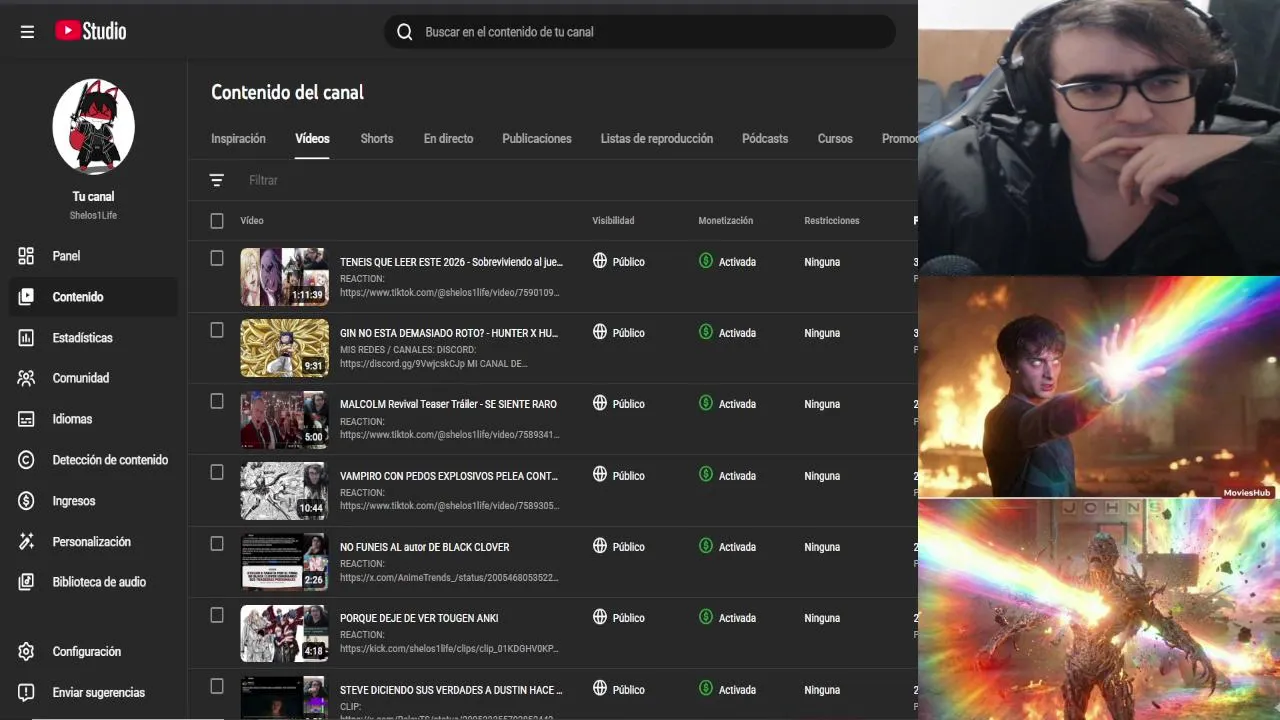Click the Enviar sugerencias feedback icon
Viewport: 1280px width, 720px height.
point(26,693)
